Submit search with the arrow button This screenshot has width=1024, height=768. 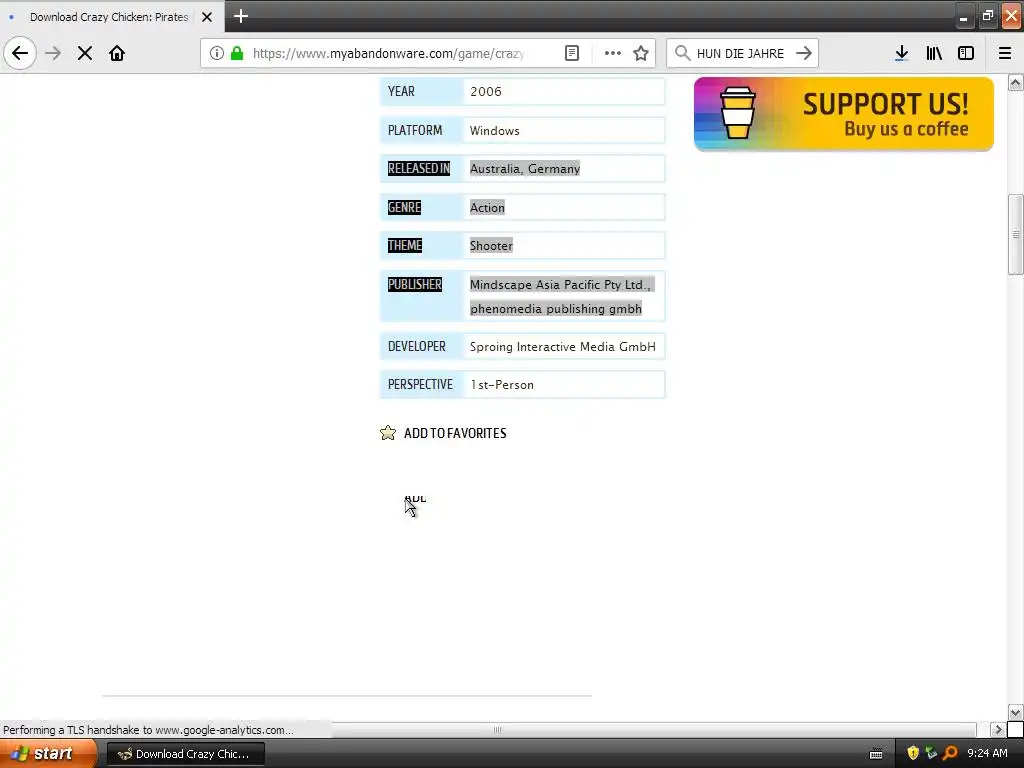(804, 53)
